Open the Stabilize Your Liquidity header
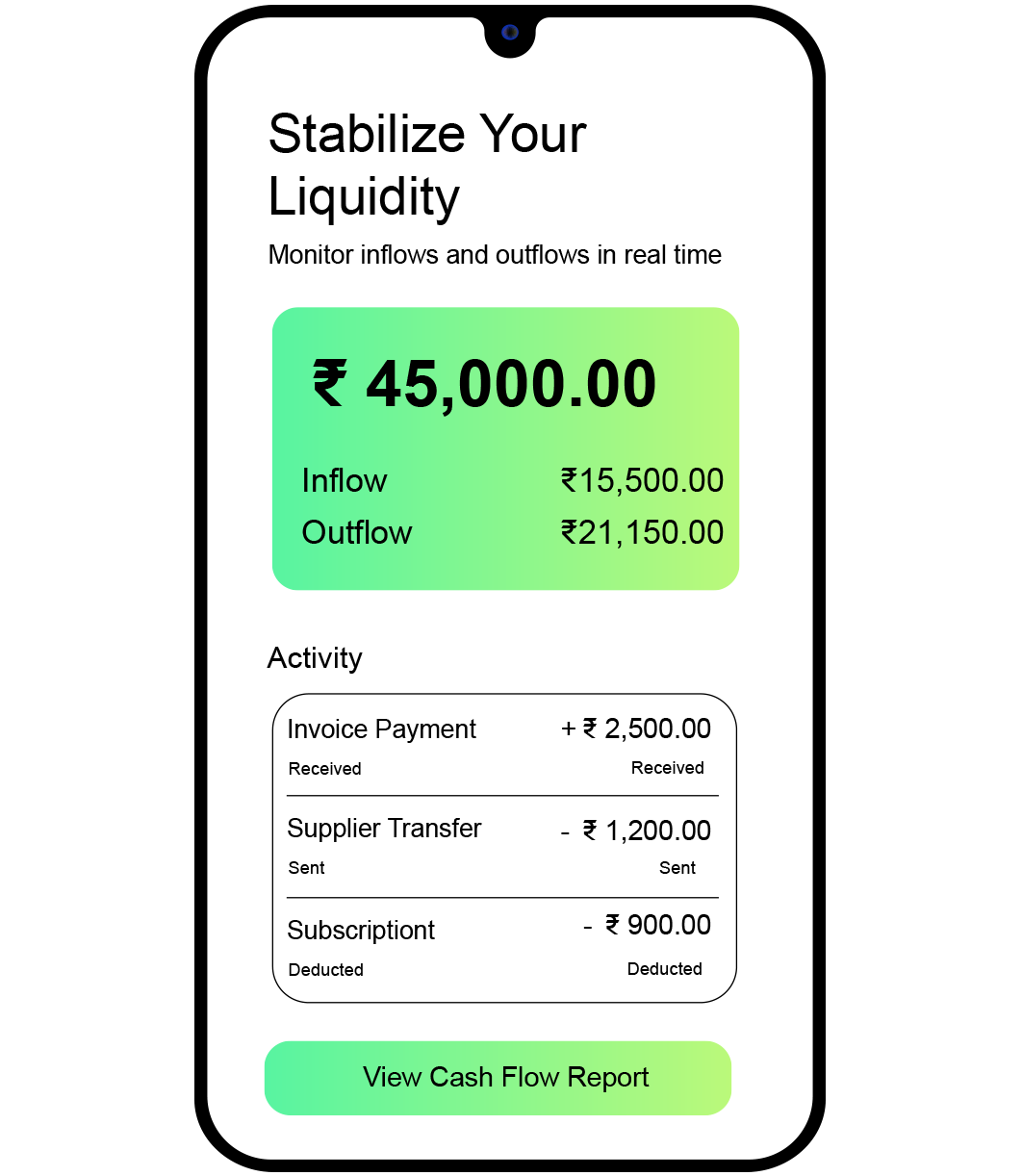Viewport: 1022px width, 1176px height. (x=427, y=164)
